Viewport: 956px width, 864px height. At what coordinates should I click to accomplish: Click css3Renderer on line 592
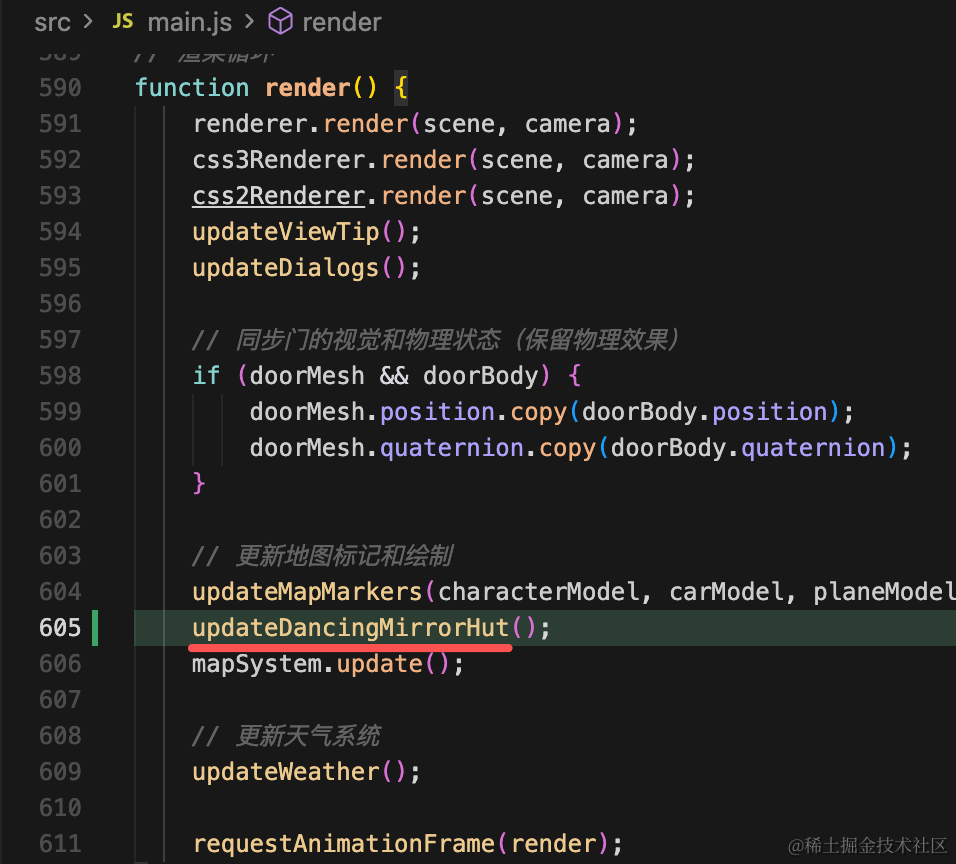(x=279, y=160)
